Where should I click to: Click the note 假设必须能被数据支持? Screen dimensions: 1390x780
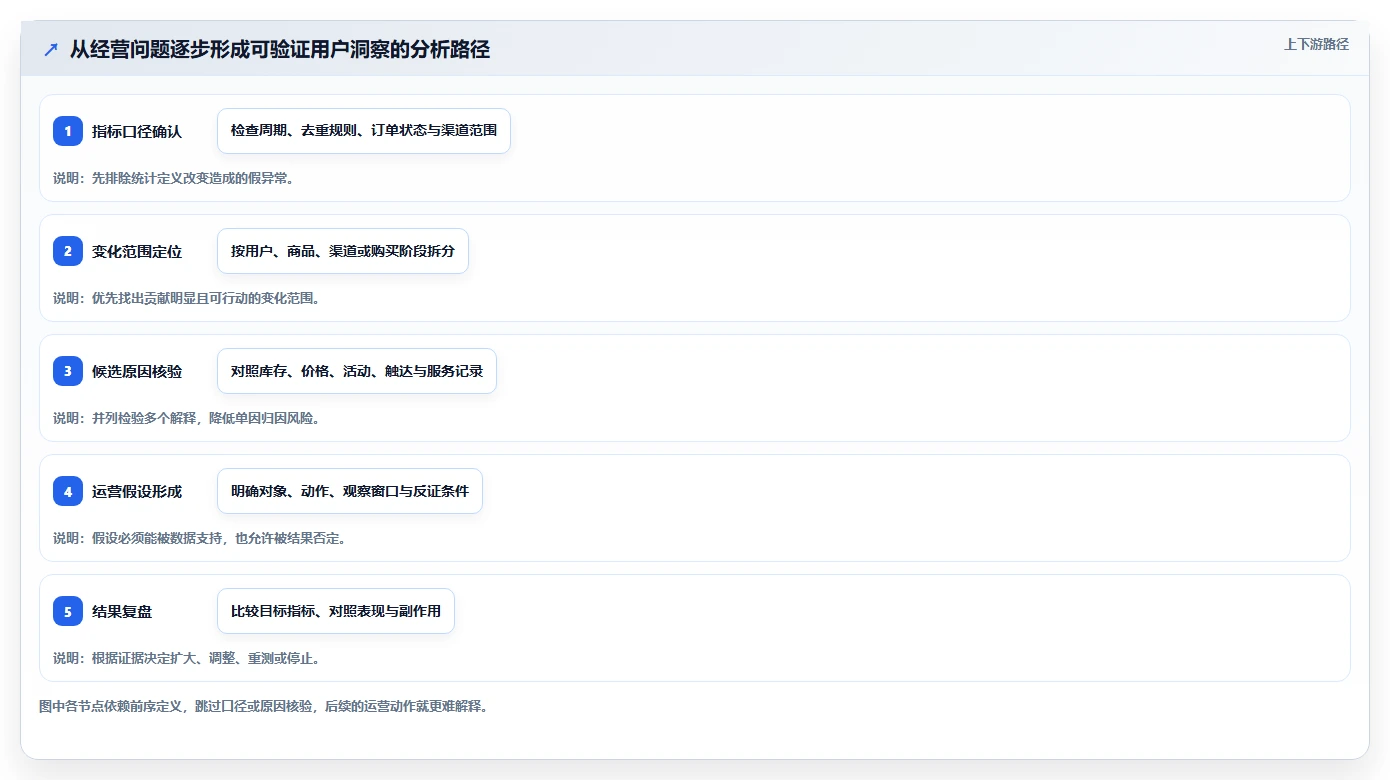click(x=156, y=538)
